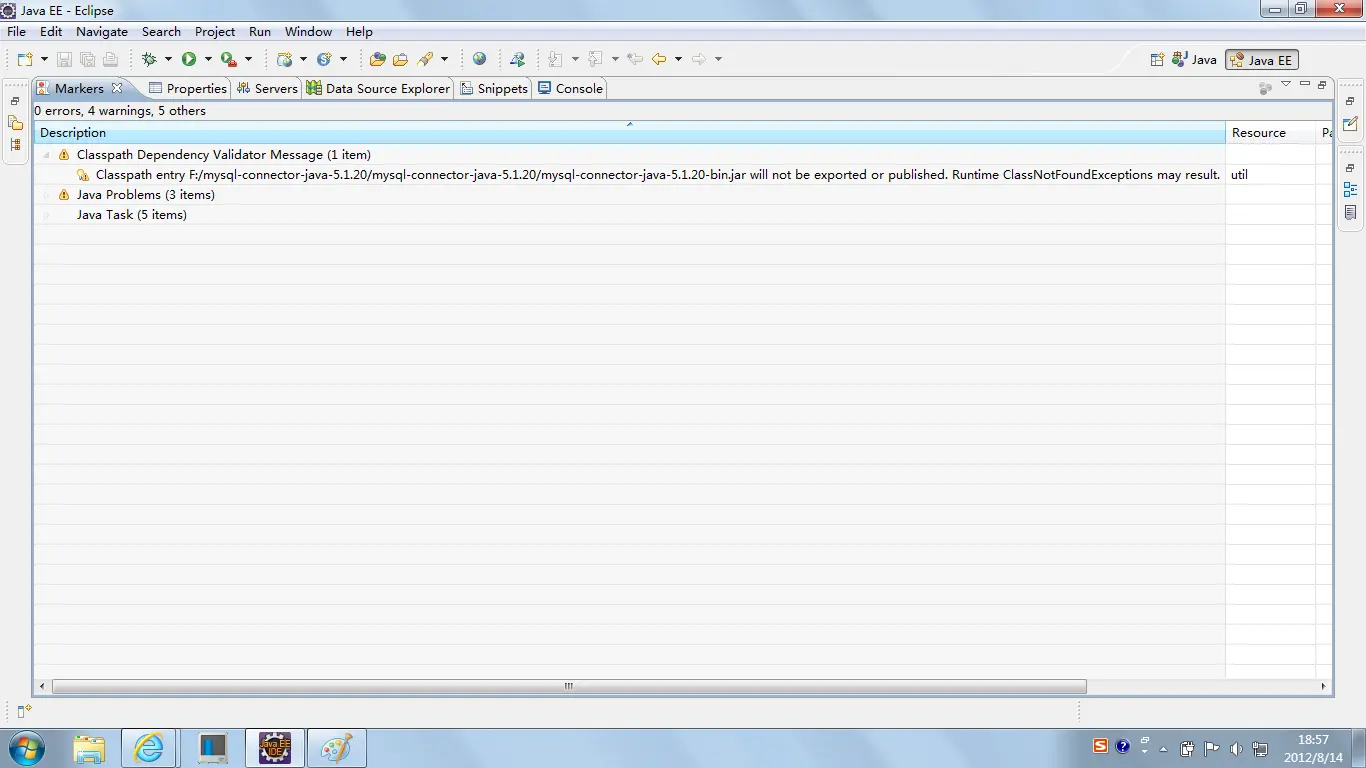Select the Java EE perspective button
This screenshot has width=1366, height=768.
(x=1261, y=60)
